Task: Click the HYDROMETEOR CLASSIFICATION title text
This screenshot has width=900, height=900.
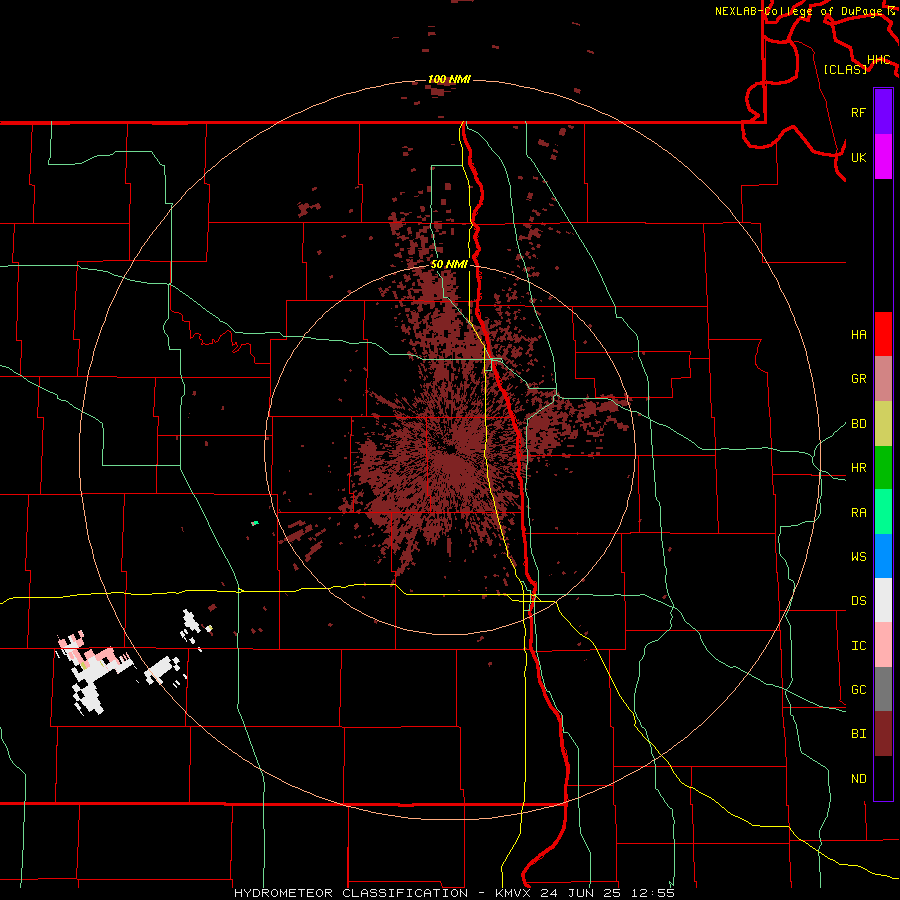Action: (x=351, y=893)
